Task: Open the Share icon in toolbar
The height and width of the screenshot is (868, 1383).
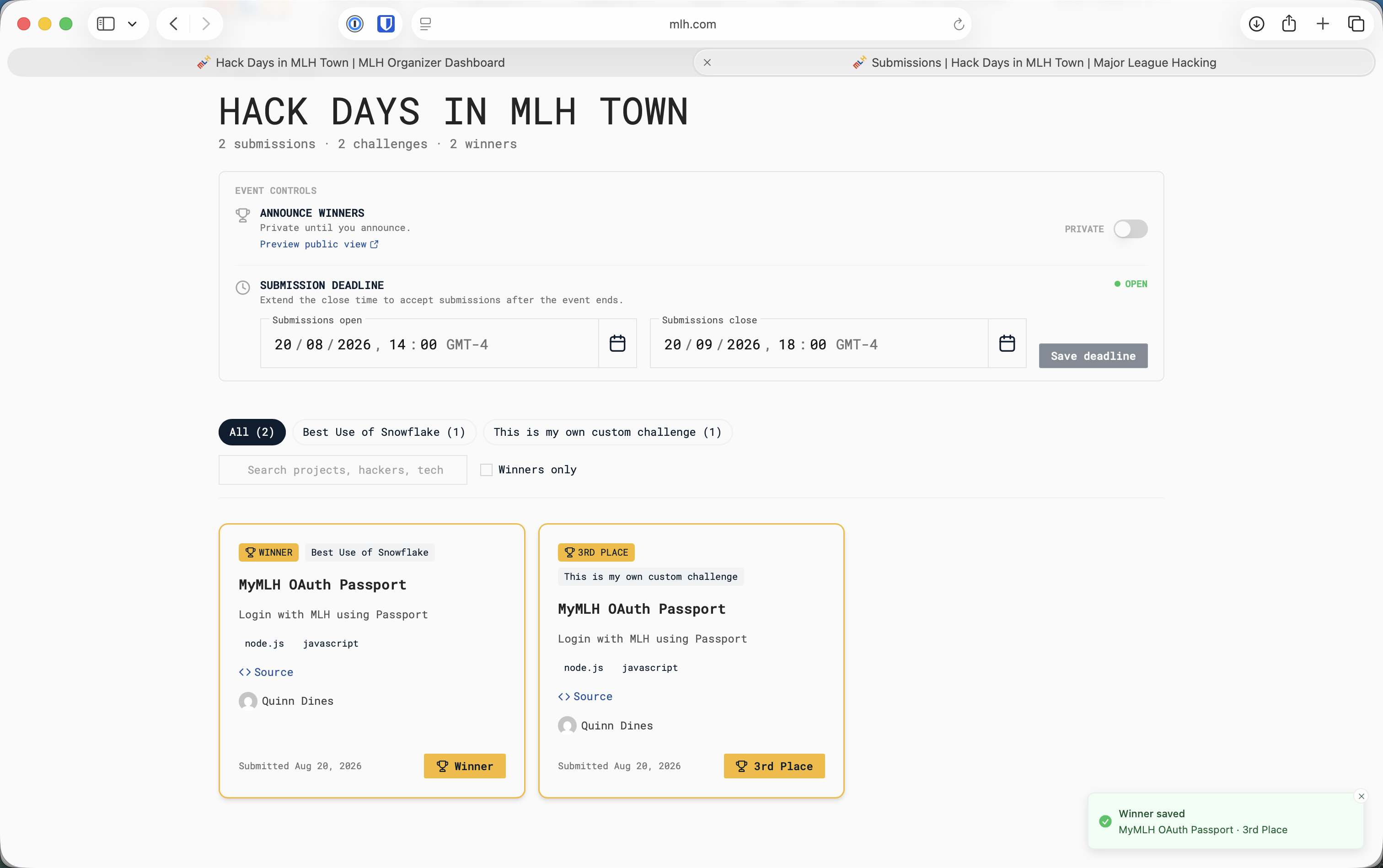Action: (x=1289, y=23)
